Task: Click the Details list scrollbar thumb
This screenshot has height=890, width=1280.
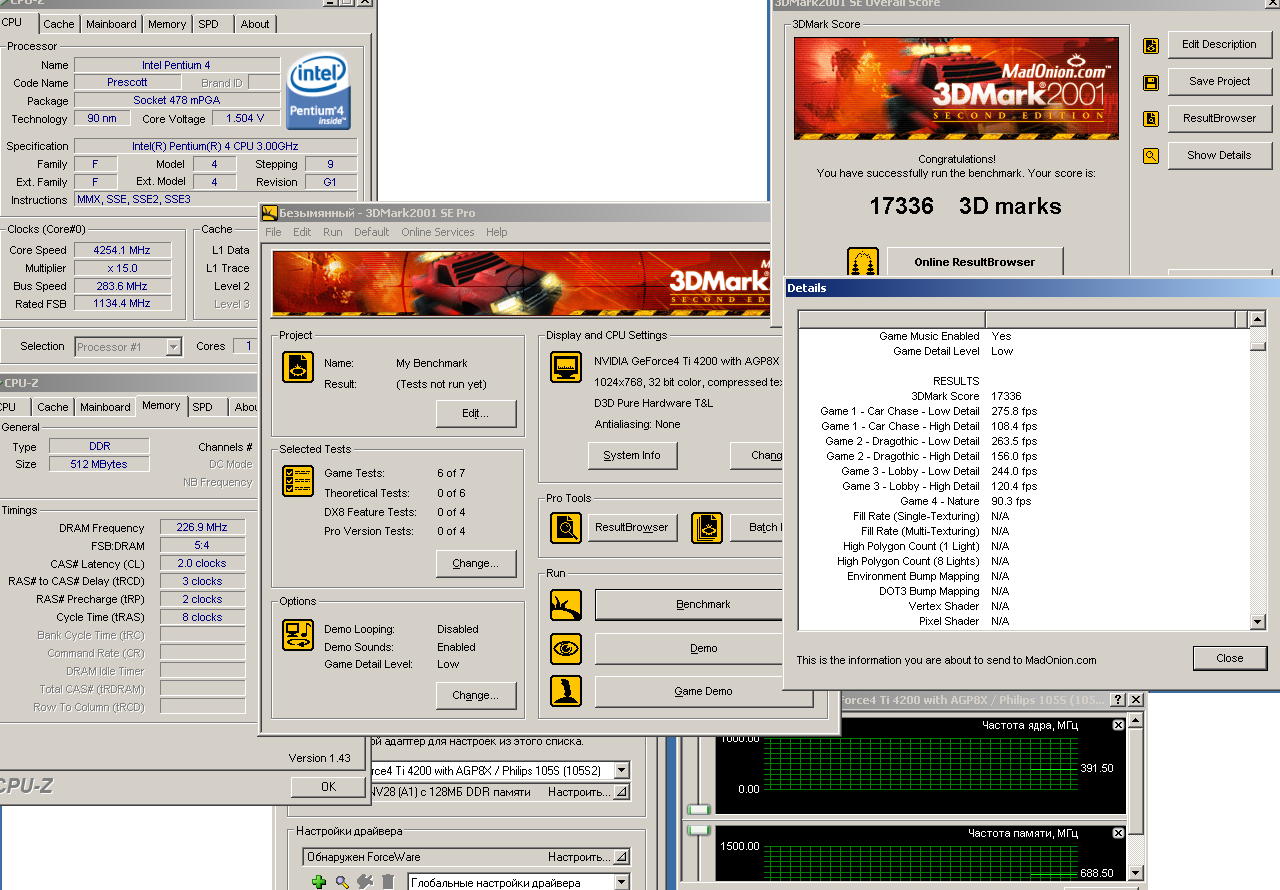Action: (1258, 346)
